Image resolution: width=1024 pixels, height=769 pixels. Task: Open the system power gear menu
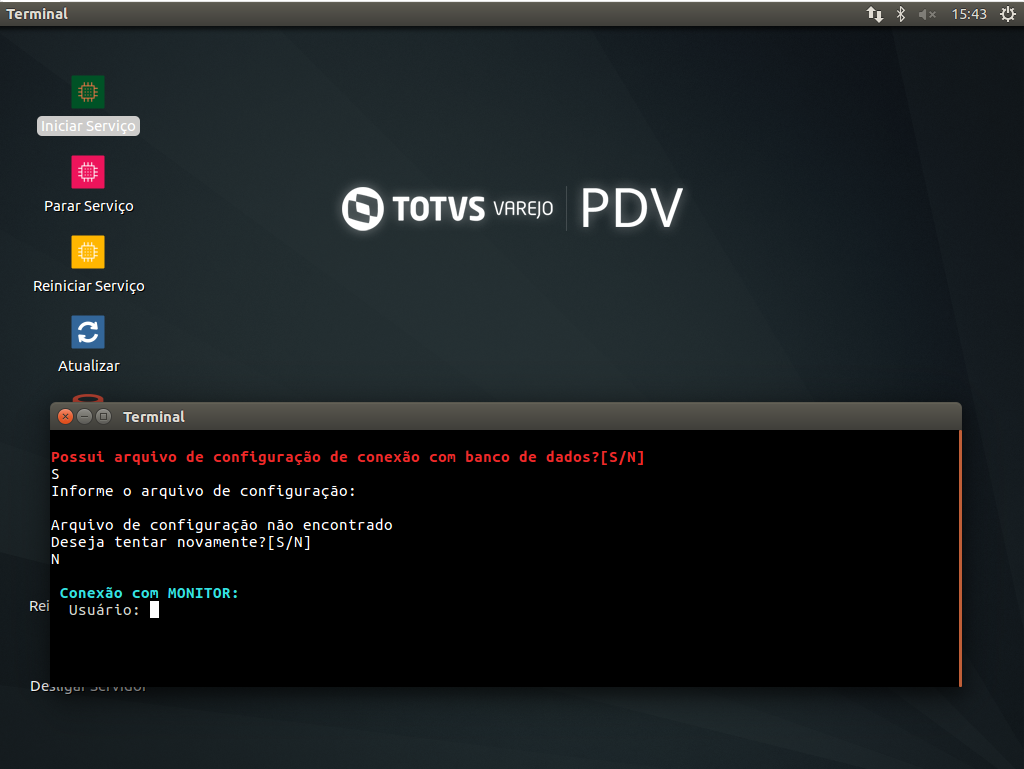(x=1008, y=14)
